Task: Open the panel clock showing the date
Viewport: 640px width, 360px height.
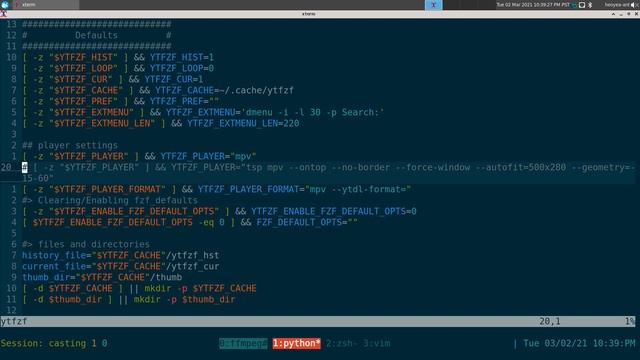Action: pos(533,5)
